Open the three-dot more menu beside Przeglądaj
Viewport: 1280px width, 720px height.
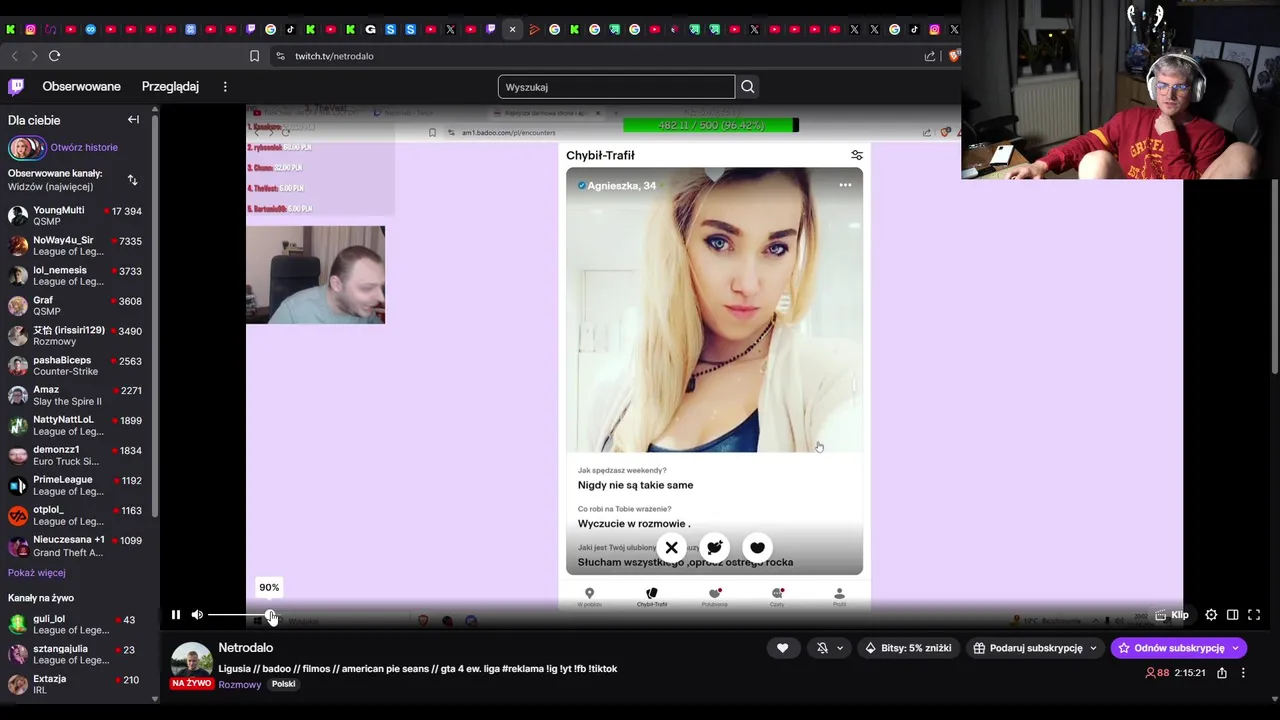[225, 87]
